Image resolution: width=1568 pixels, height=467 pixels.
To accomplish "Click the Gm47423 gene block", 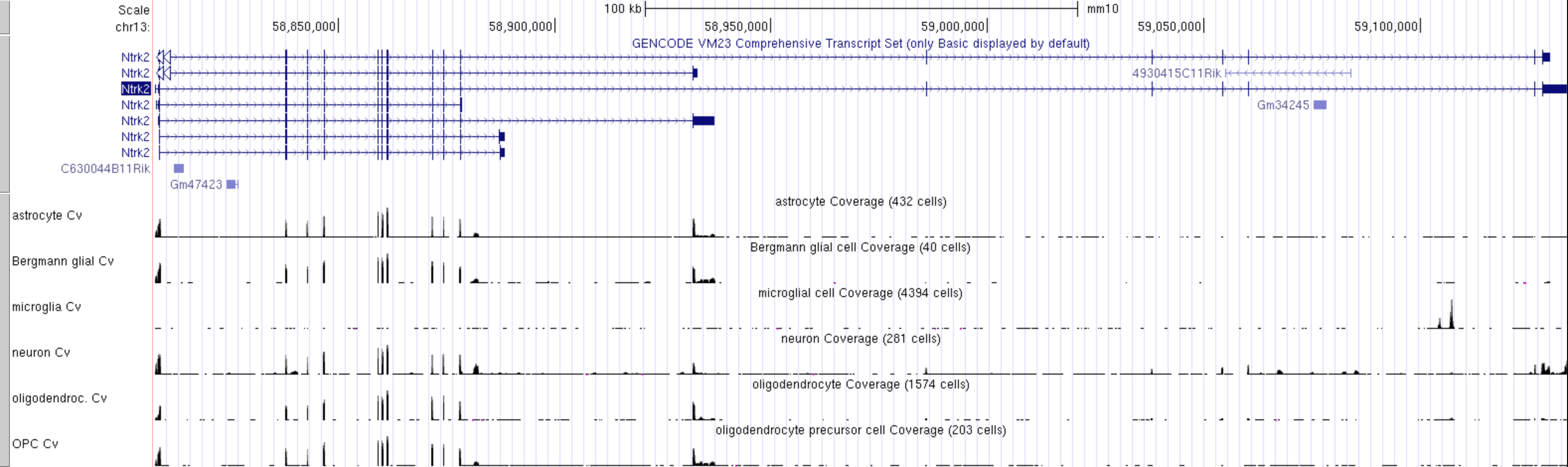I will [232, 184].
